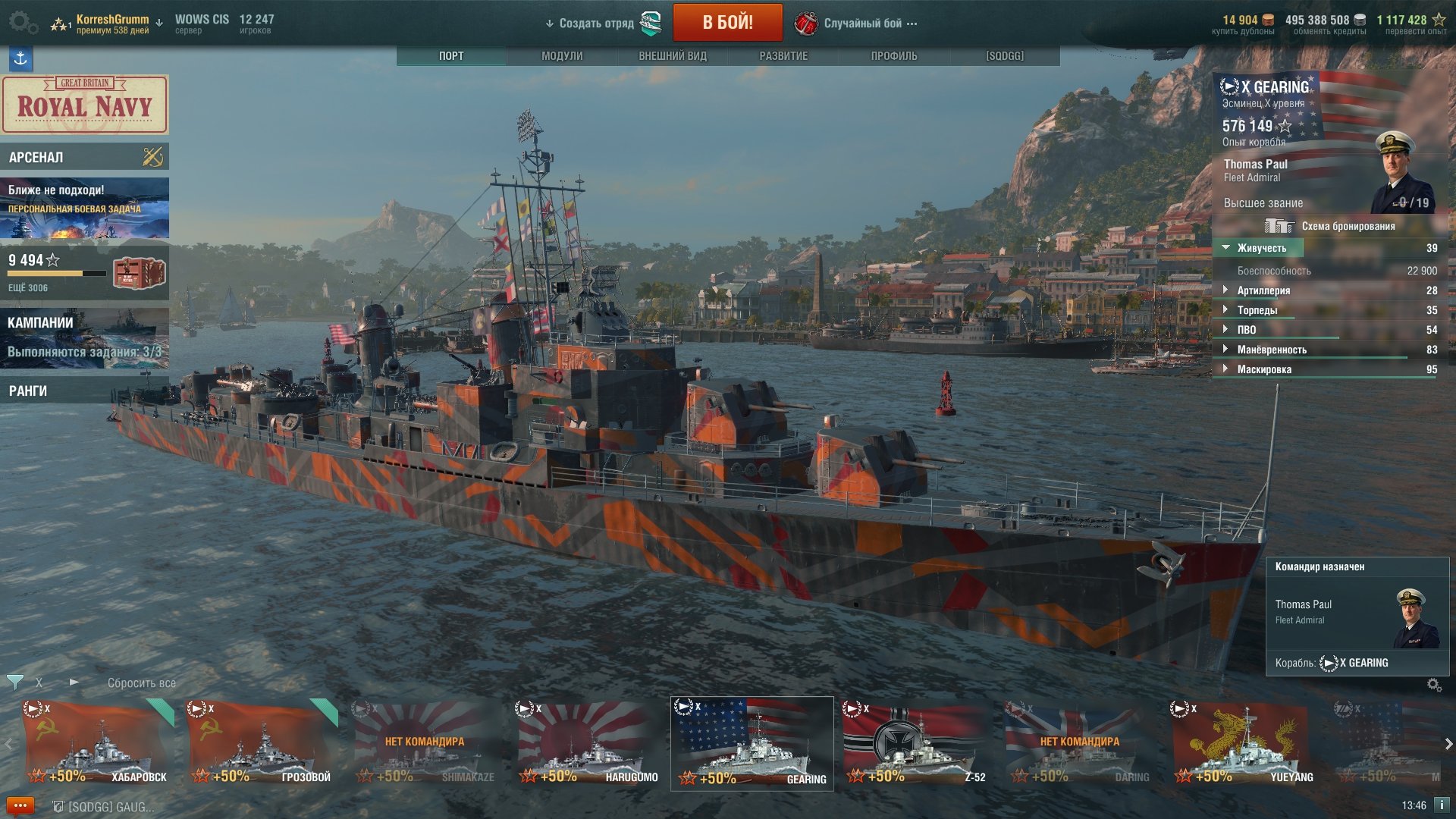Screen dimensions: 1456x819
Task: Click the anchor port icon
Action: tap(20, 58)
